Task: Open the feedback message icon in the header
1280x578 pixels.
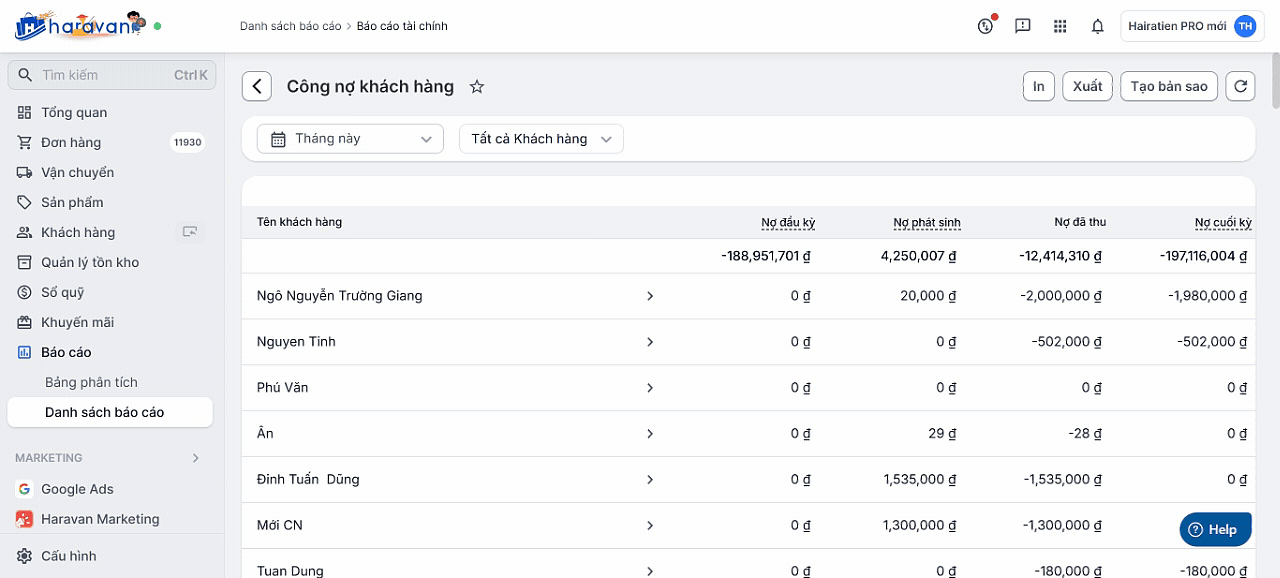Action: pyautogui.click(x=1022, y=27)
